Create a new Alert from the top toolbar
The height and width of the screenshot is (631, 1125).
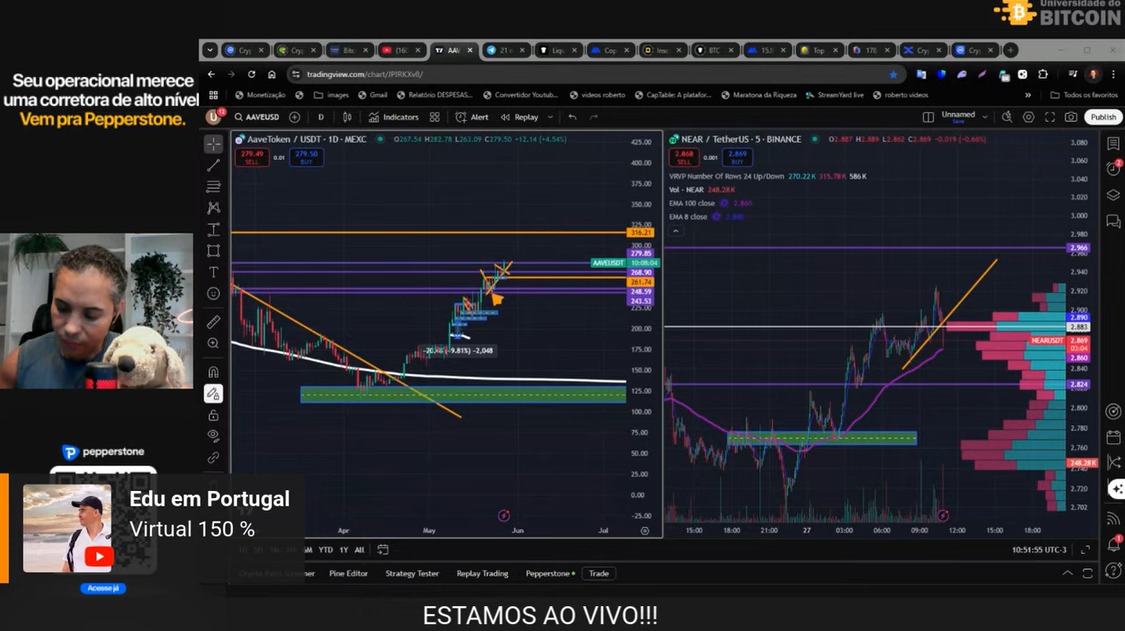(x=470, y=117)
